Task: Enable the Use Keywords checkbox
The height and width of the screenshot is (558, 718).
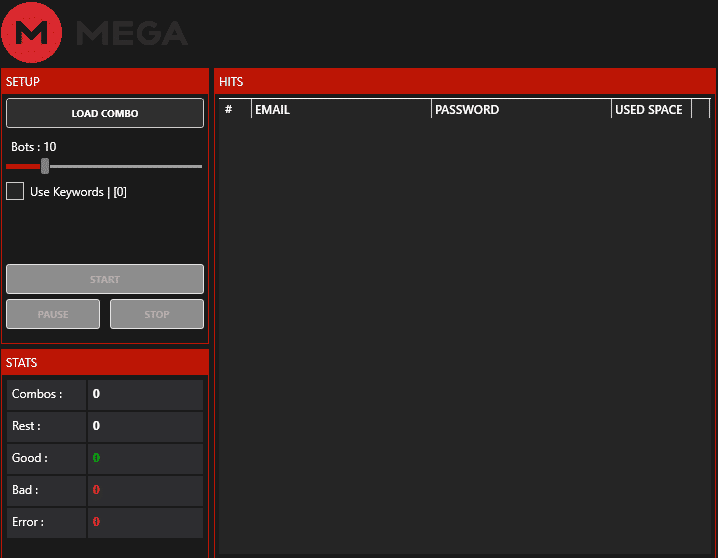Action: tap(15, 191)
